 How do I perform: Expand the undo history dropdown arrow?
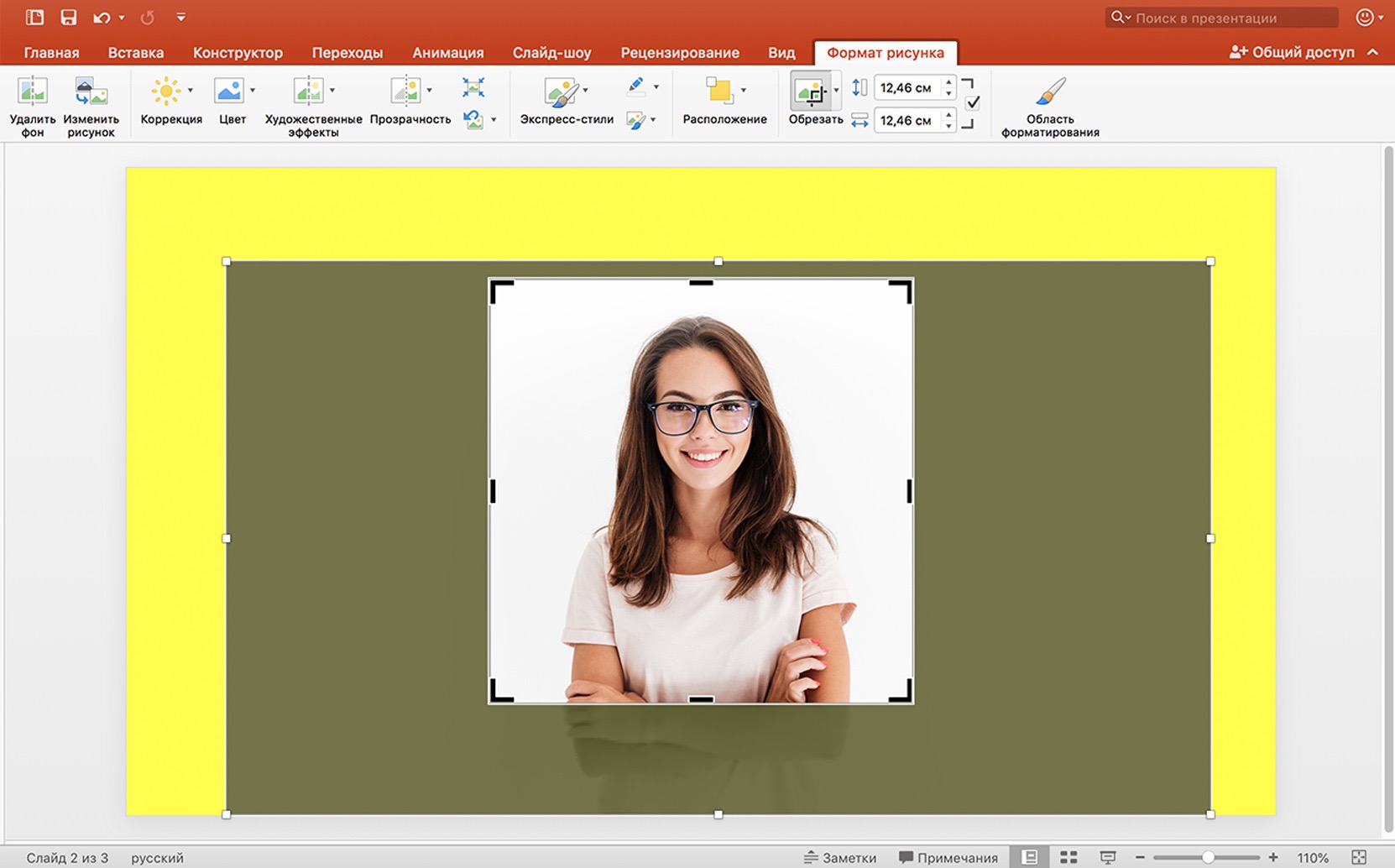pos(122,18)
